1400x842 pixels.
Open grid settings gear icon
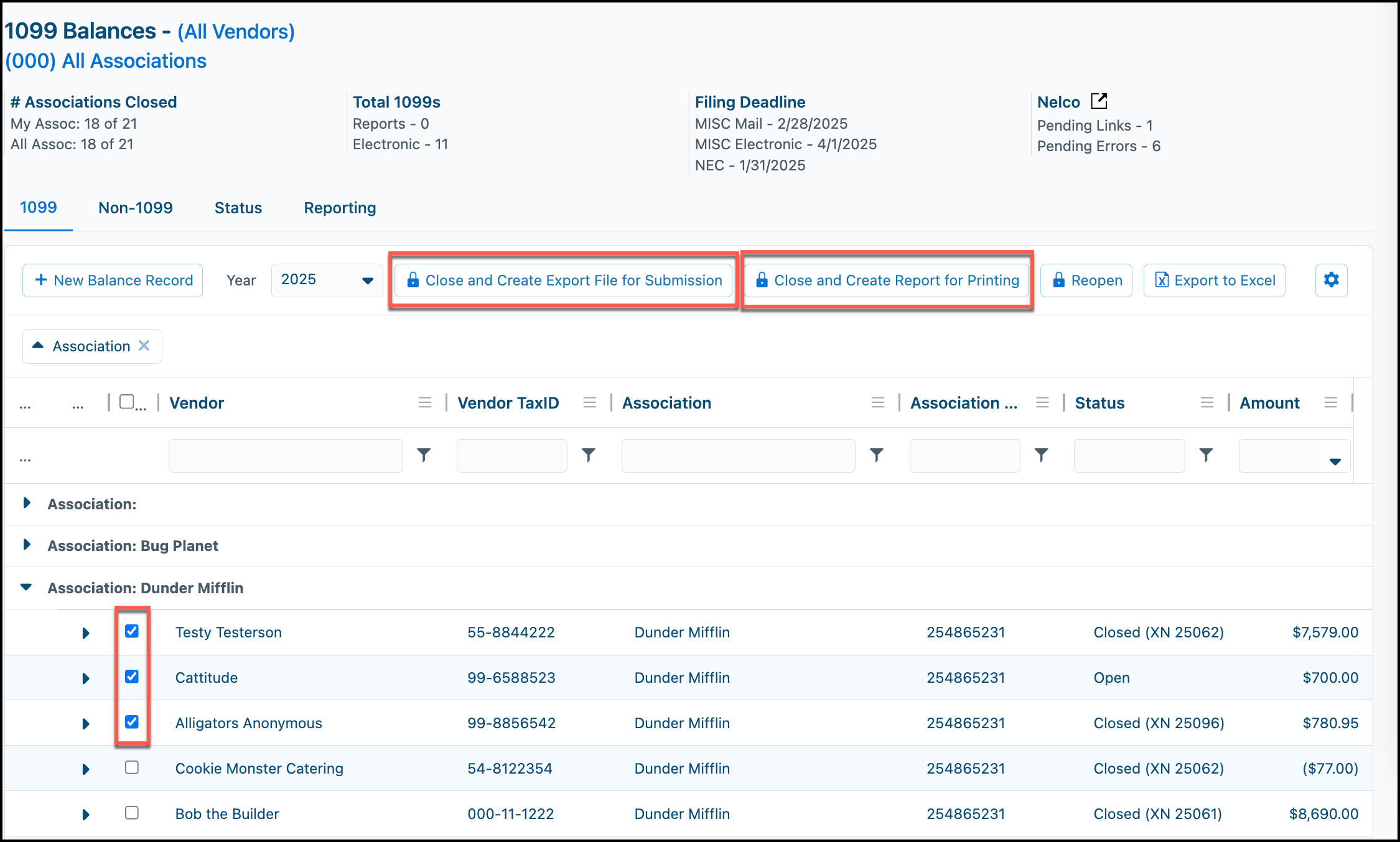click(x=1331, y=280)
